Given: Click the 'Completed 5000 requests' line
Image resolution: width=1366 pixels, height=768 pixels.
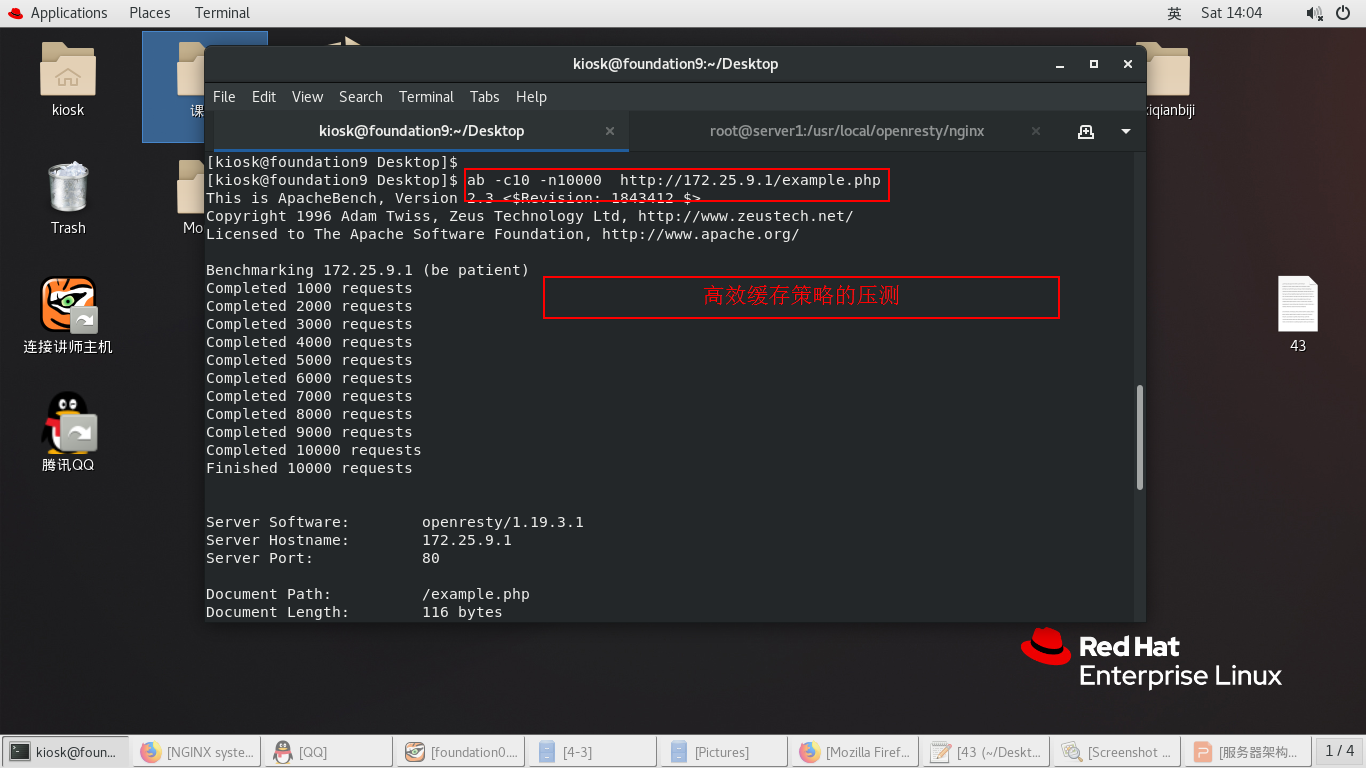Looking at the screenshot, I should tap(309, 360).
